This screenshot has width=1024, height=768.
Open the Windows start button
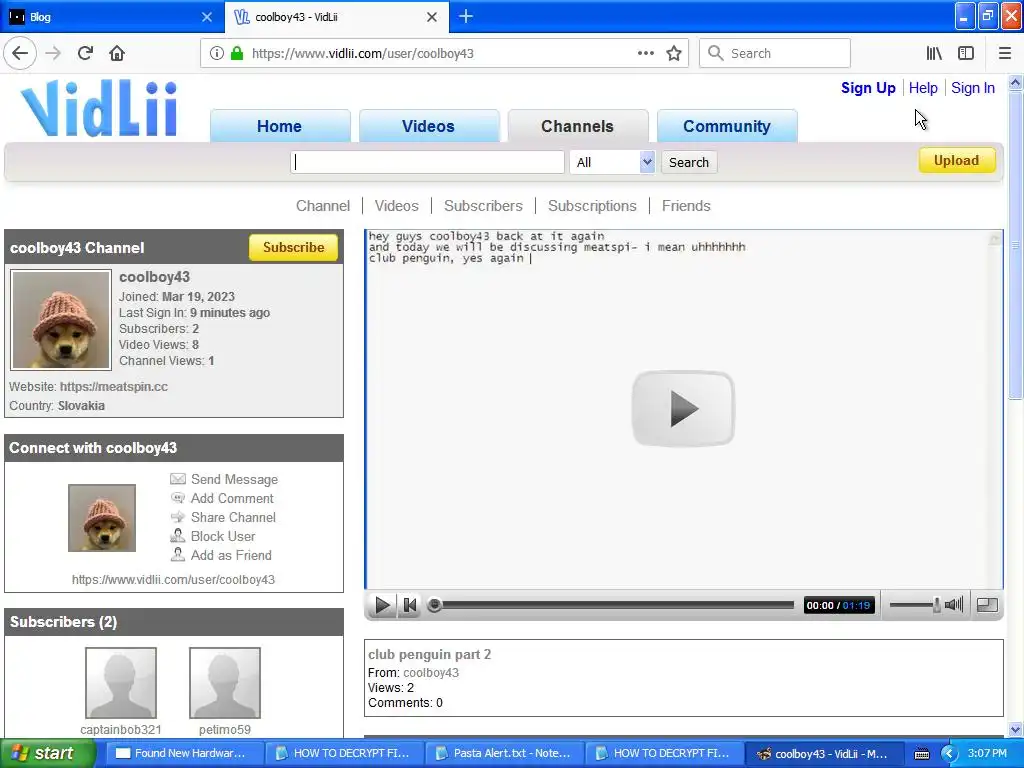pyautogui.click(x=47, y=754)
